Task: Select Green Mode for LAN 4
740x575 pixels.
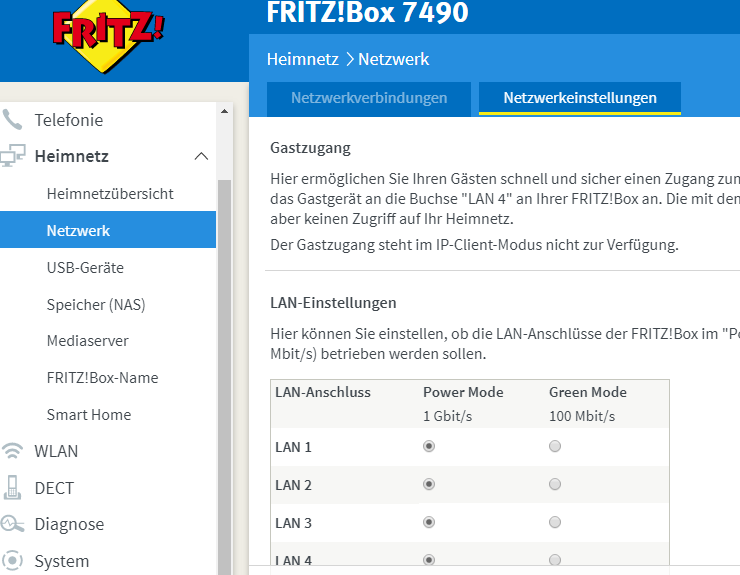Action: (555, 560)
